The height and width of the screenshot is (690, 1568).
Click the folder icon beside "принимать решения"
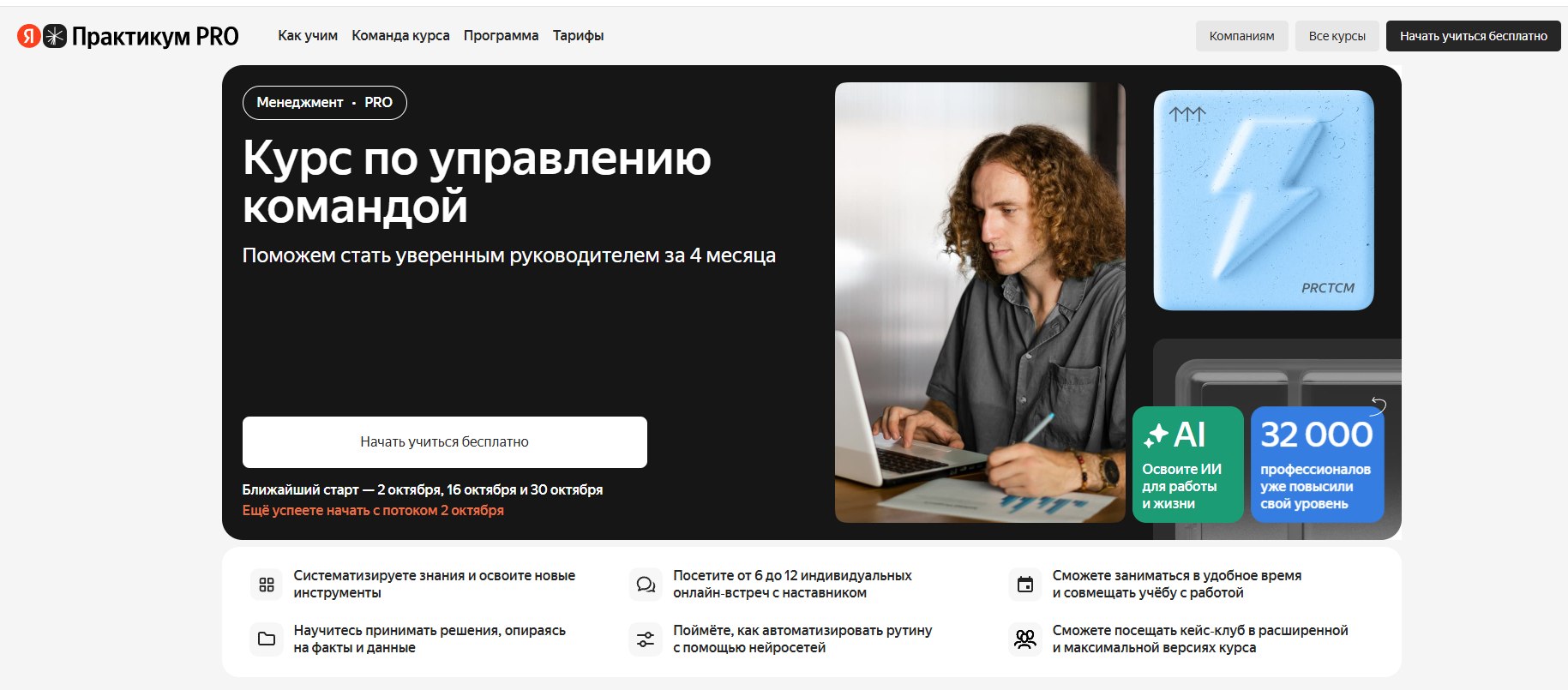point(267,639)
